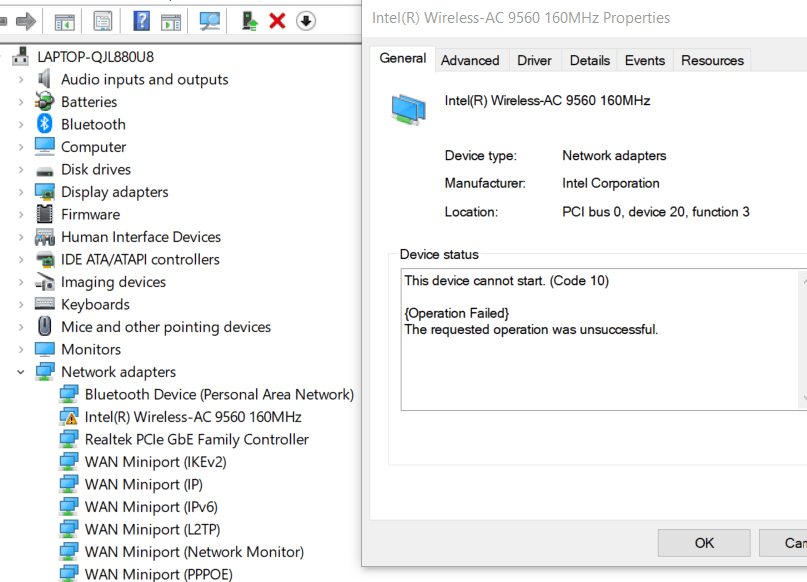Click Scan for hardware changes icon
Image resolution: width=807 pixels, height=582 pixels.
tap(209, 21)
